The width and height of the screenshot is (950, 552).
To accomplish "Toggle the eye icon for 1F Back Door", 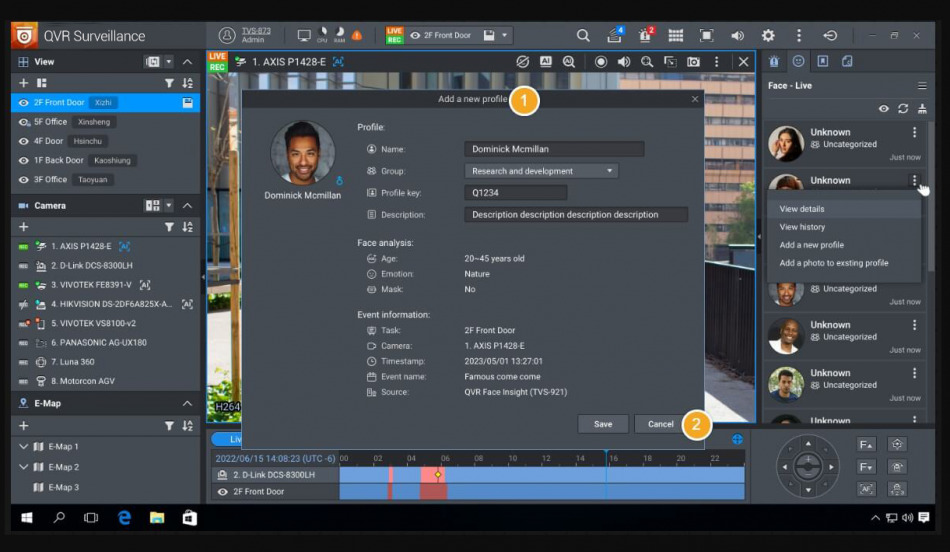I will 25,160.
